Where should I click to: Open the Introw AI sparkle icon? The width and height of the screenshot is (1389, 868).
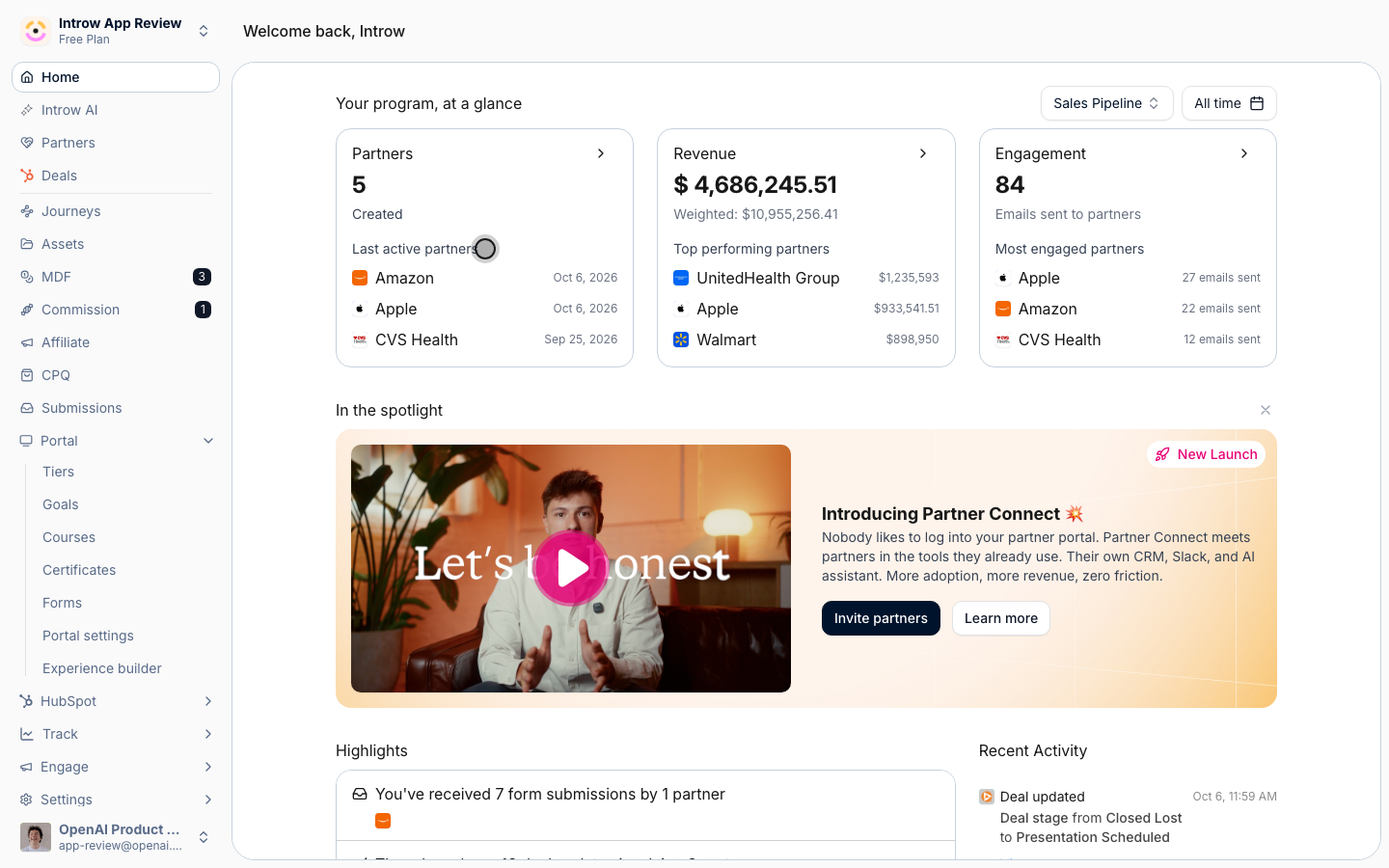click(x=27, y=110)
